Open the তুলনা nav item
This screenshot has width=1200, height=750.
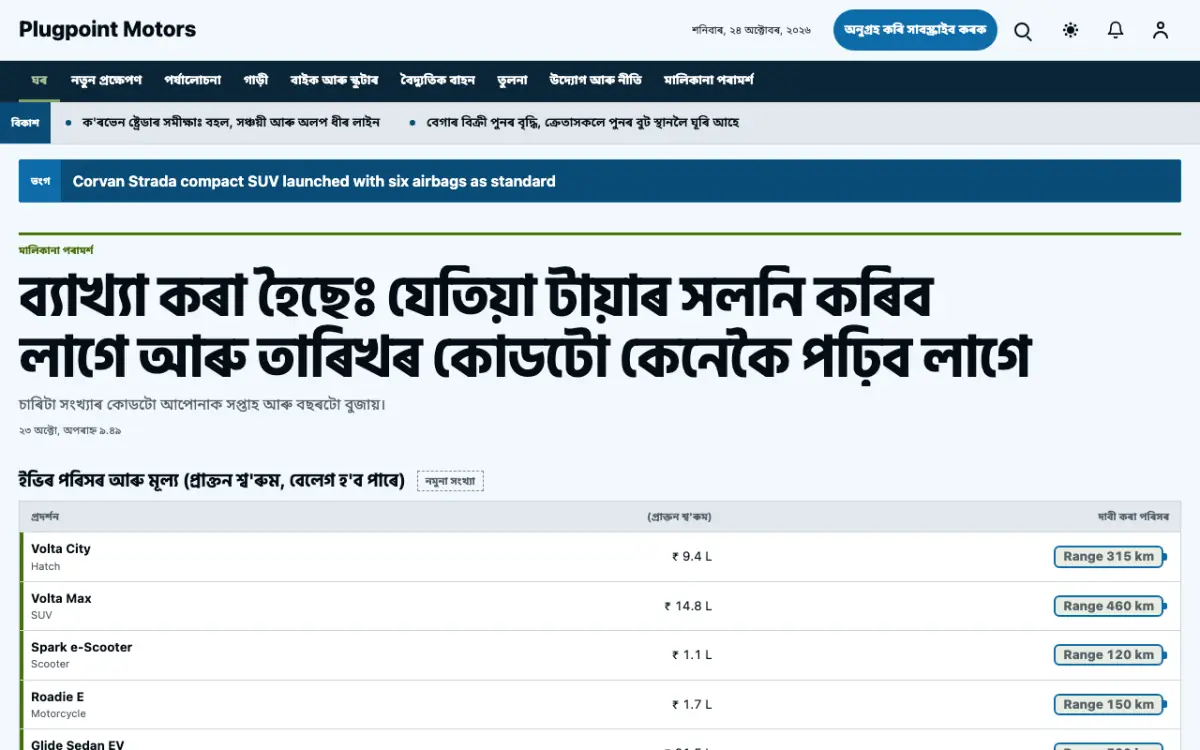click(x=512, y=80)
